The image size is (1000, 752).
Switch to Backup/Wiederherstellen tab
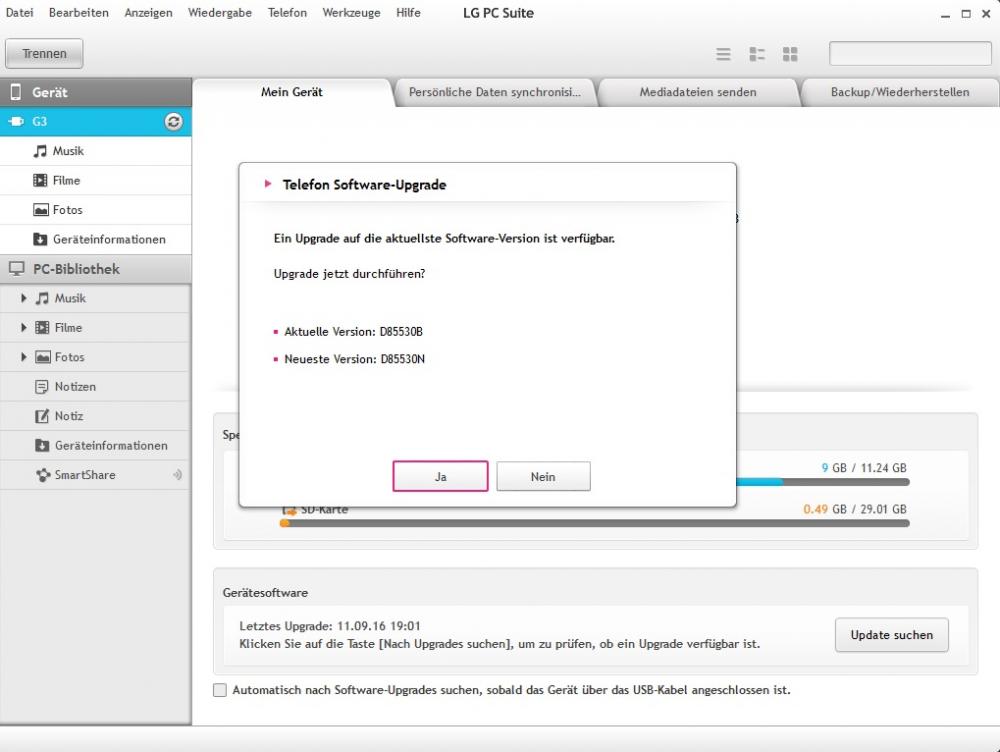pyautogui.click(x=899, y=92)
